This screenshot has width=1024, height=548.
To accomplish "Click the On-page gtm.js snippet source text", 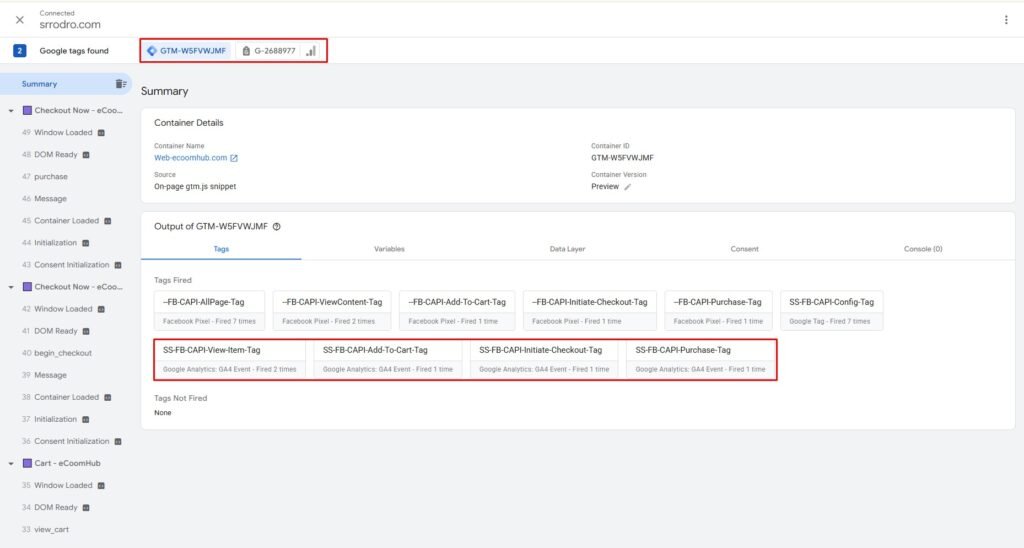I will click(195, 186).
